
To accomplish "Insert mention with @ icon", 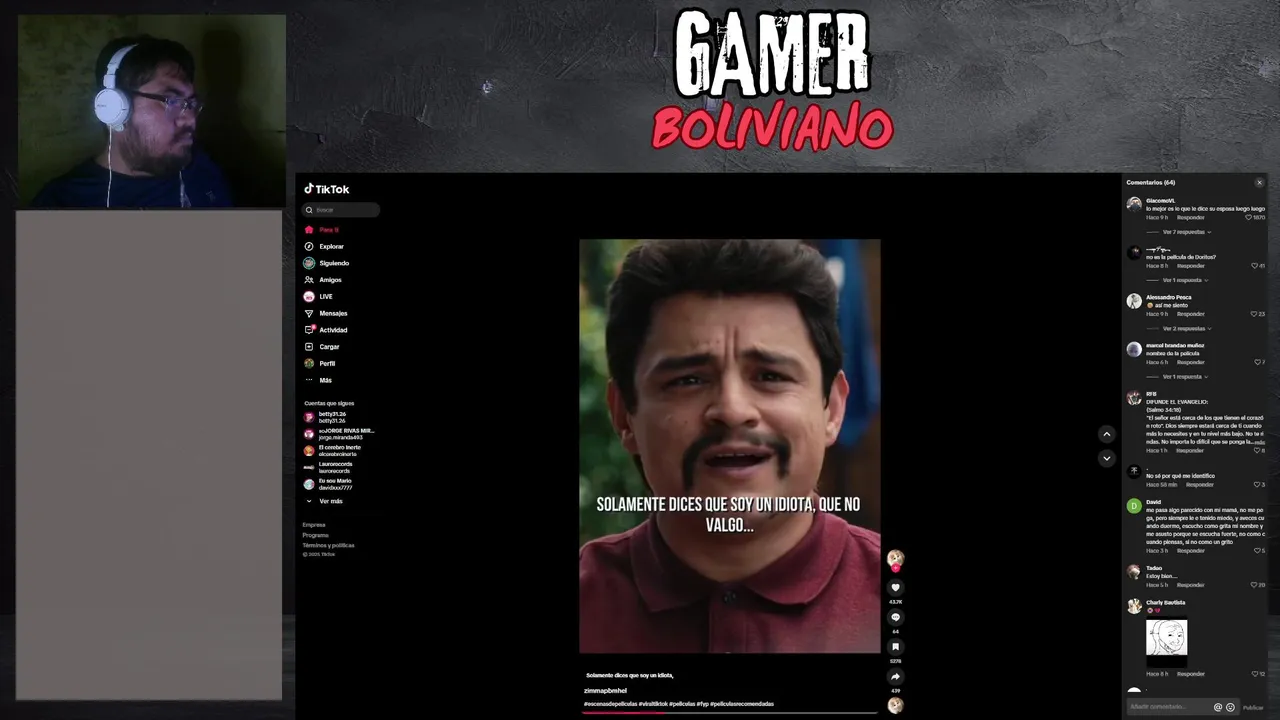I will pyautogui.click(x=1218, y=707).
